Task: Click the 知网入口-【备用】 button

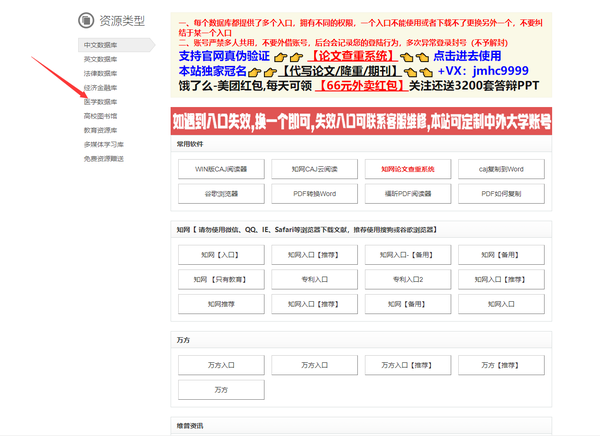Action: click(x=408, y=255)
